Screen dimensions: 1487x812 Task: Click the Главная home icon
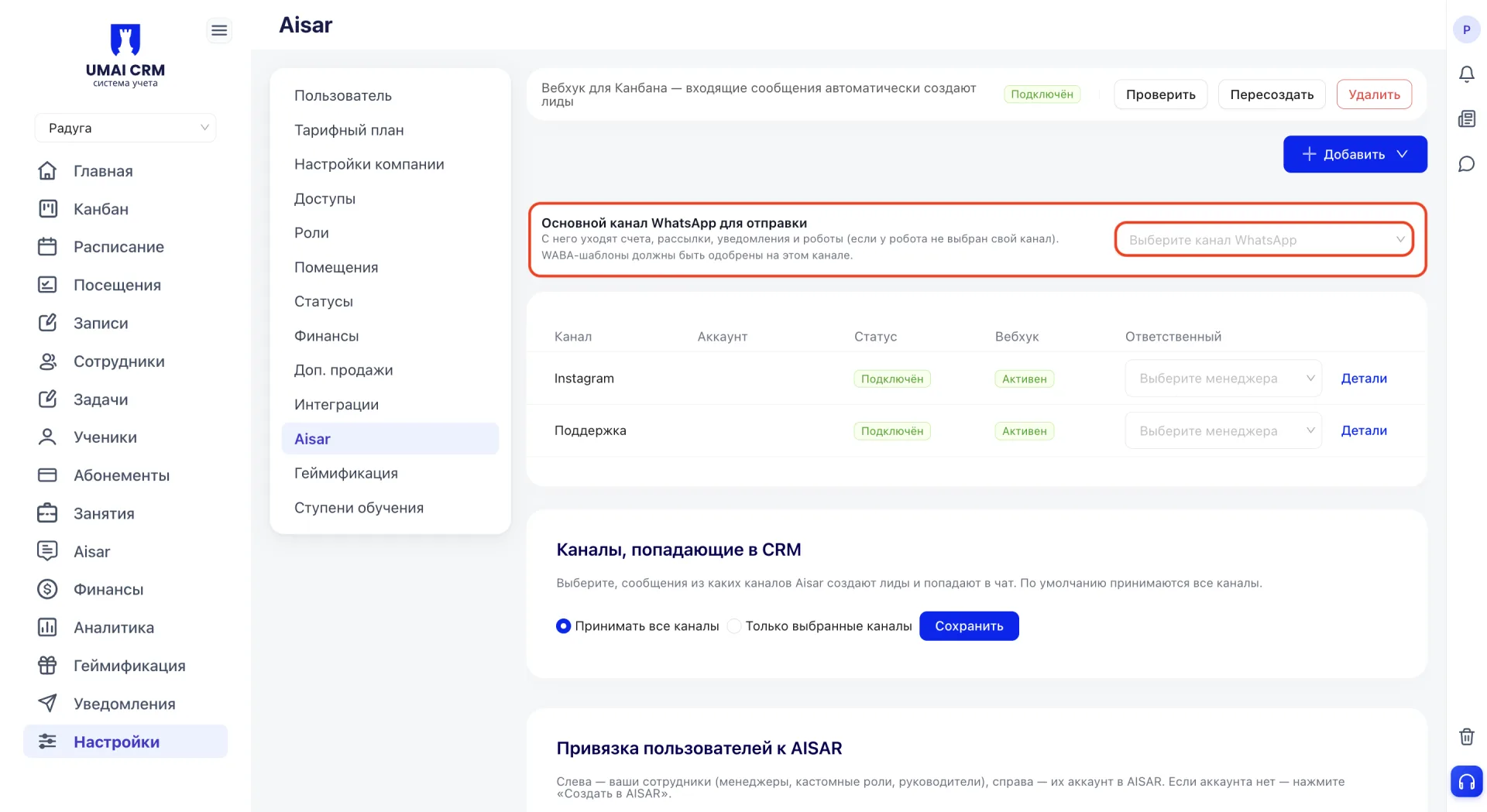(47, 170)
